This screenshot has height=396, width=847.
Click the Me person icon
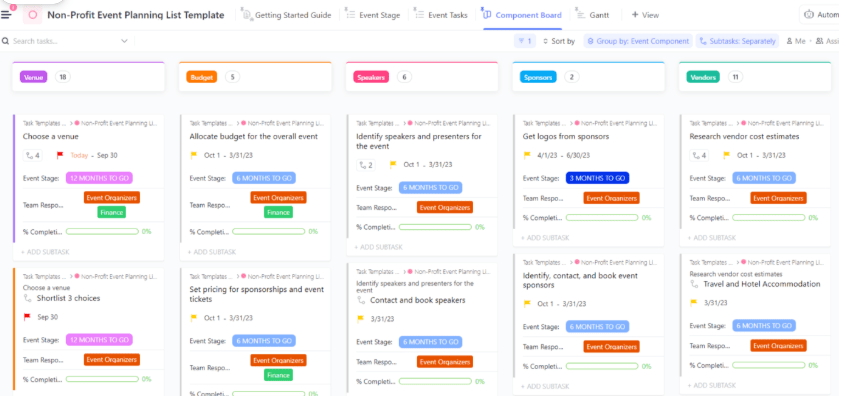click(789, 41)
